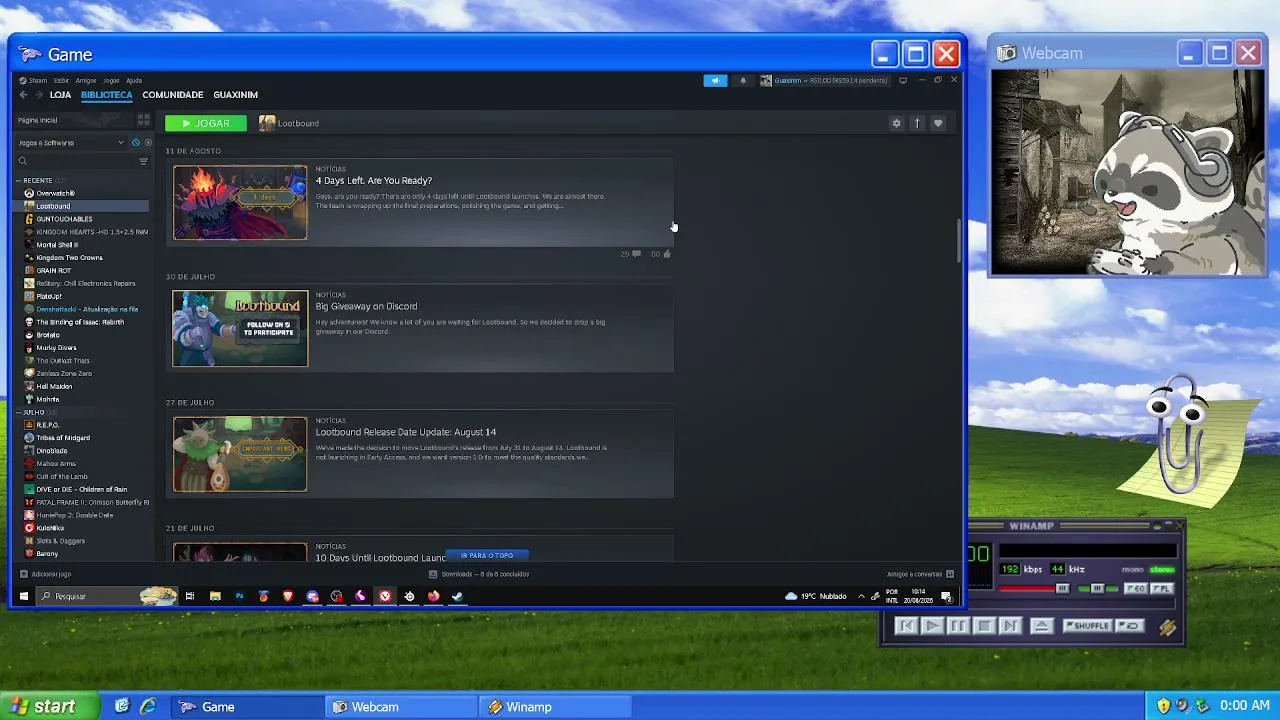Viewport: 1280px width, 720px height.
Task: Expand the Jogos e Softwares dropdown
Action: [71, 143]
